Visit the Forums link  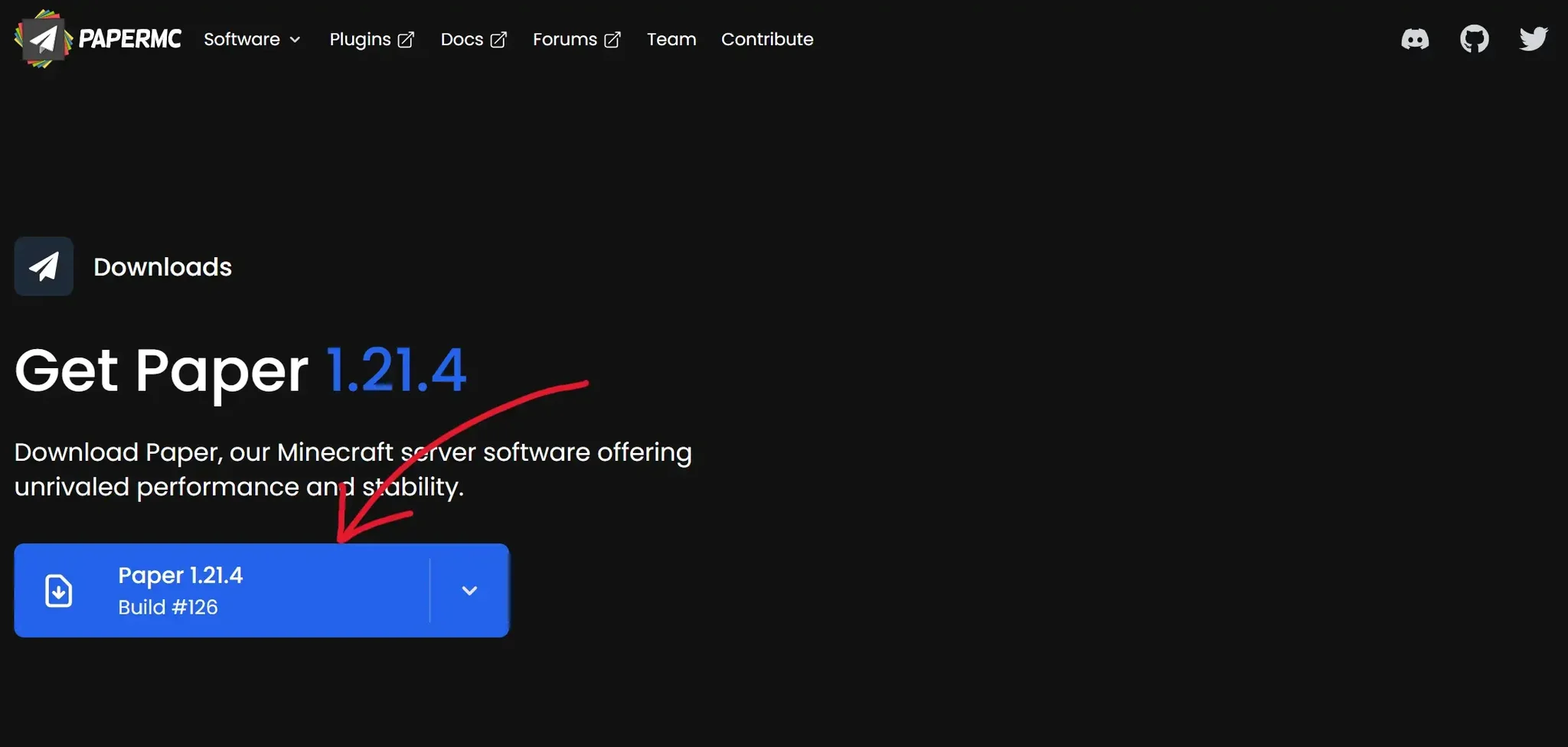pos(564,39)
